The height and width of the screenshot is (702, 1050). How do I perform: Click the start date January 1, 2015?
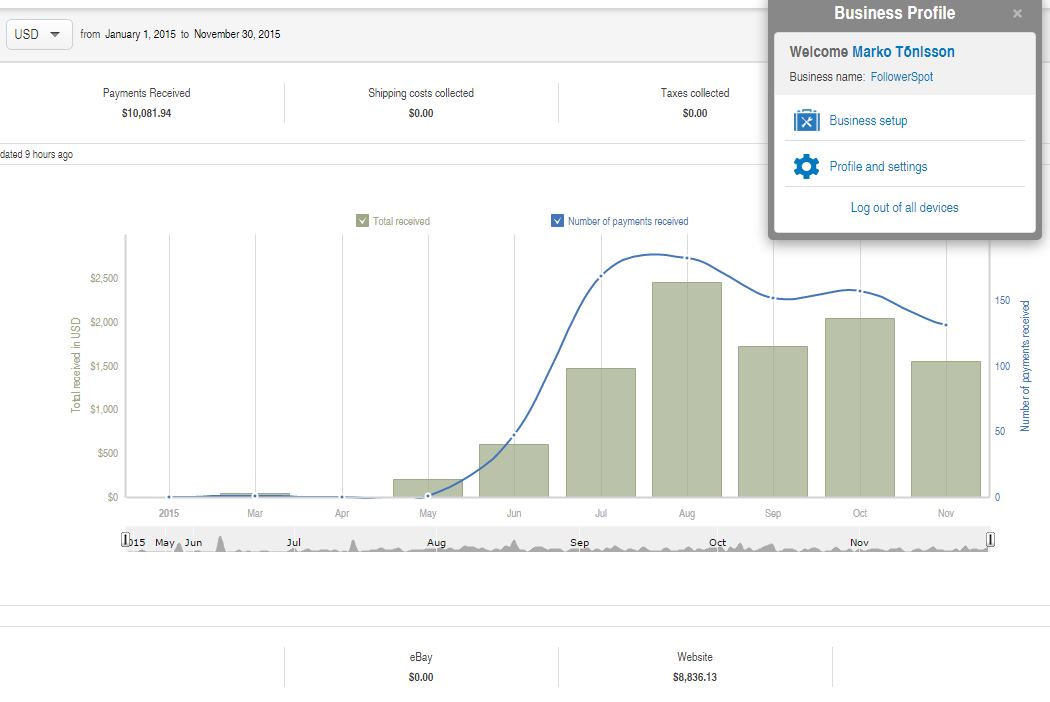coord(140,34)
